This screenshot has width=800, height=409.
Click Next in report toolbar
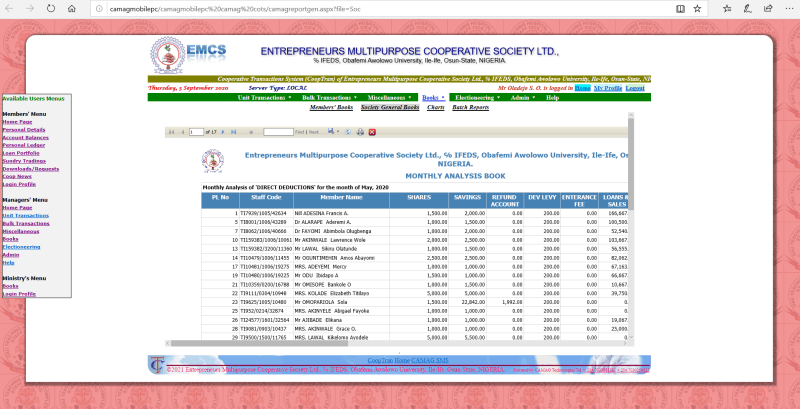314,132
